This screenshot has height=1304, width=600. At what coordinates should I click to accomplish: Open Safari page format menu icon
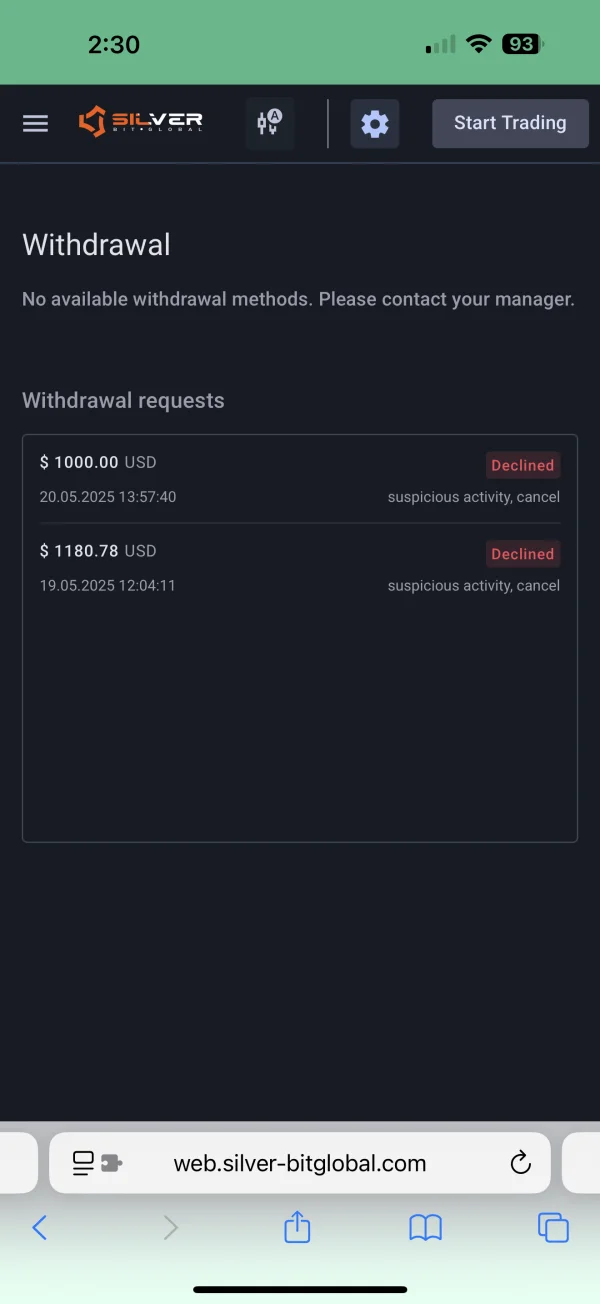point(96,1163)
